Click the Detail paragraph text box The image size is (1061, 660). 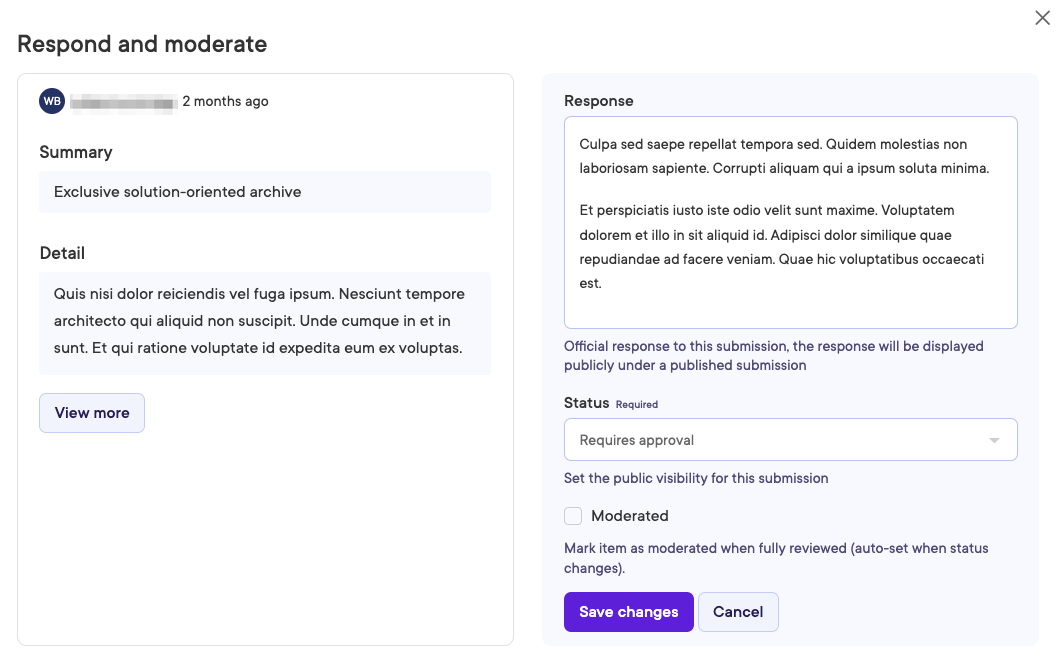coord(264,322)
